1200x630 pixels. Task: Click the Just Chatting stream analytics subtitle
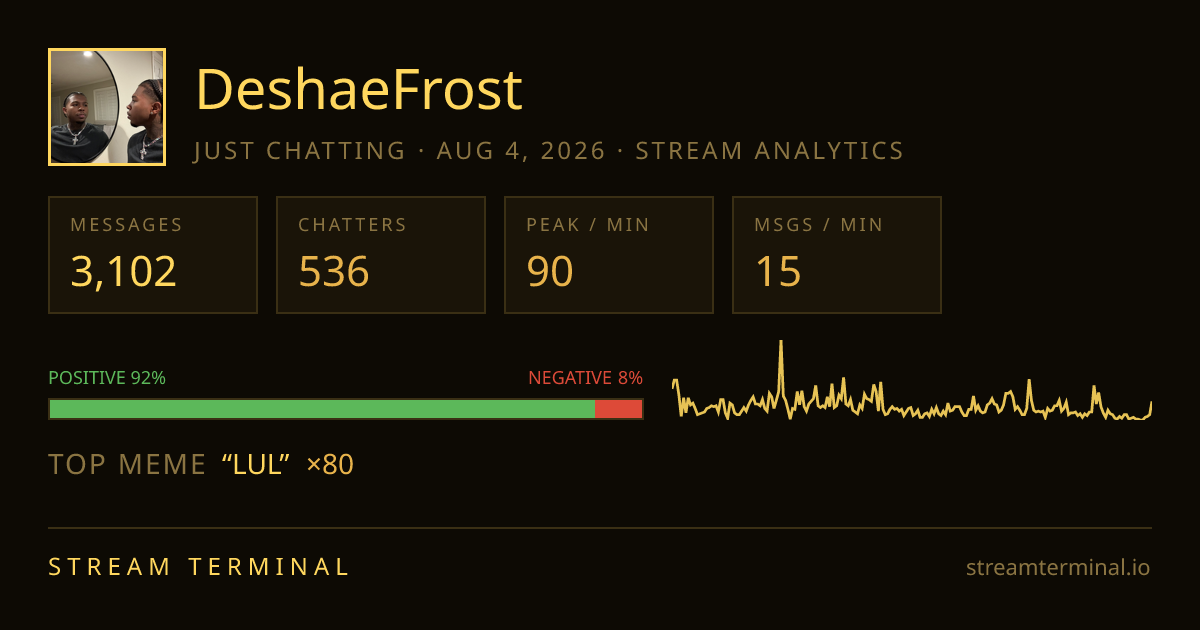click(549, 151)
